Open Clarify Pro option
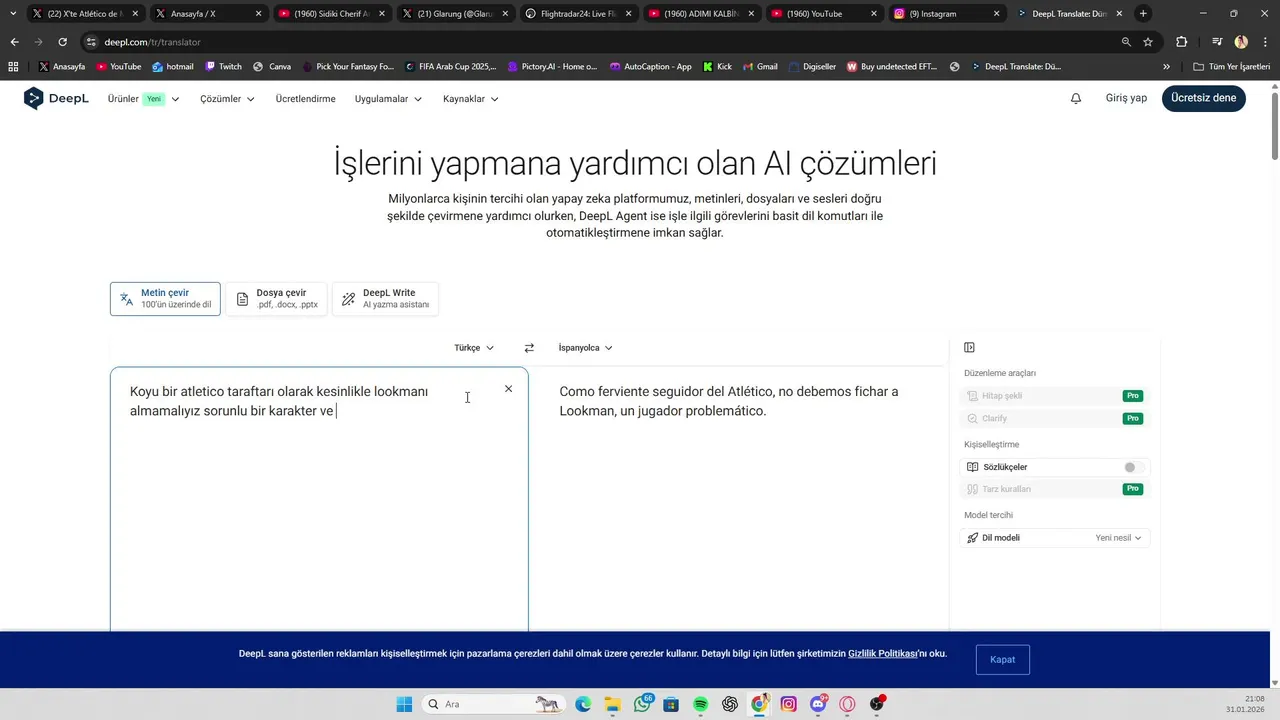1280x720 pixels. tap(1054, 418)
